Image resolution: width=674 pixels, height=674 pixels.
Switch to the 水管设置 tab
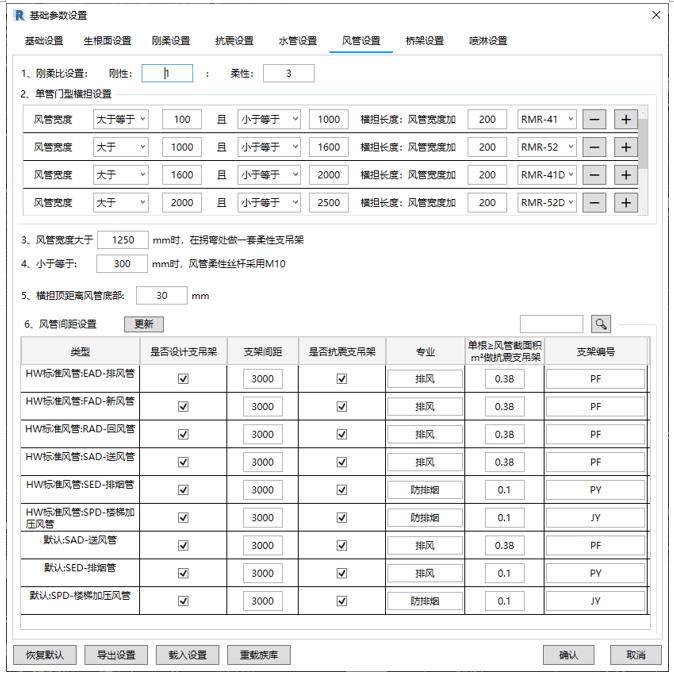click(x=297, y=41)
